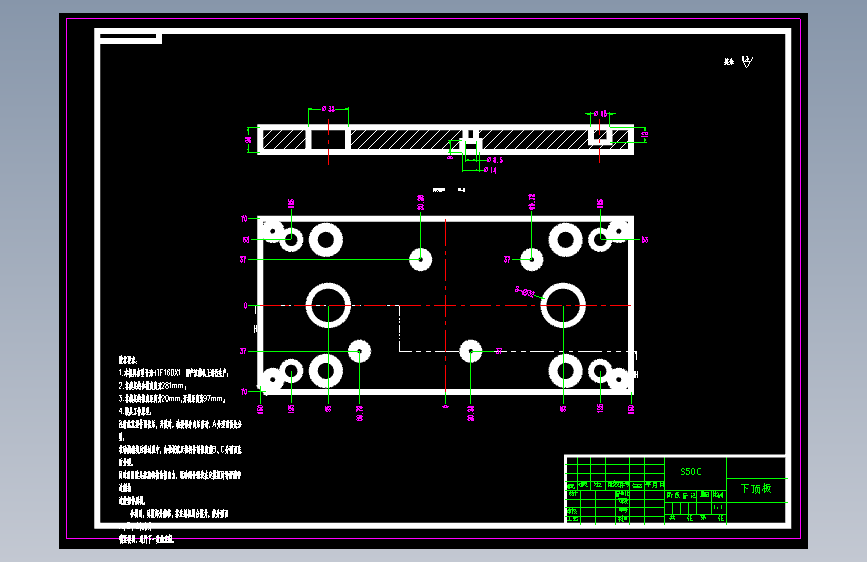Select the technical note line containing 1F160X1
The image size is (867, 562).
pos(173,373)
